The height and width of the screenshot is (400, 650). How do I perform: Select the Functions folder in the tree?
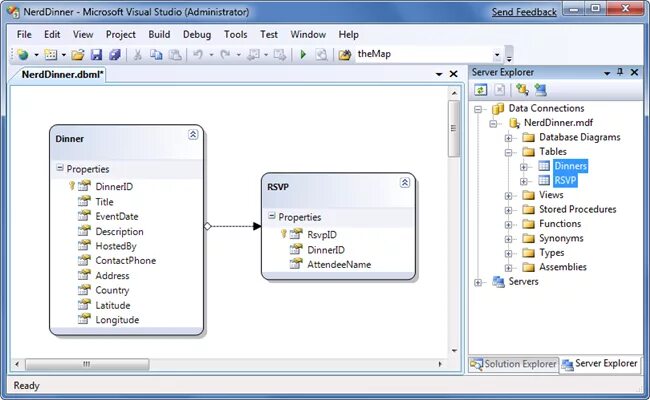560,224
